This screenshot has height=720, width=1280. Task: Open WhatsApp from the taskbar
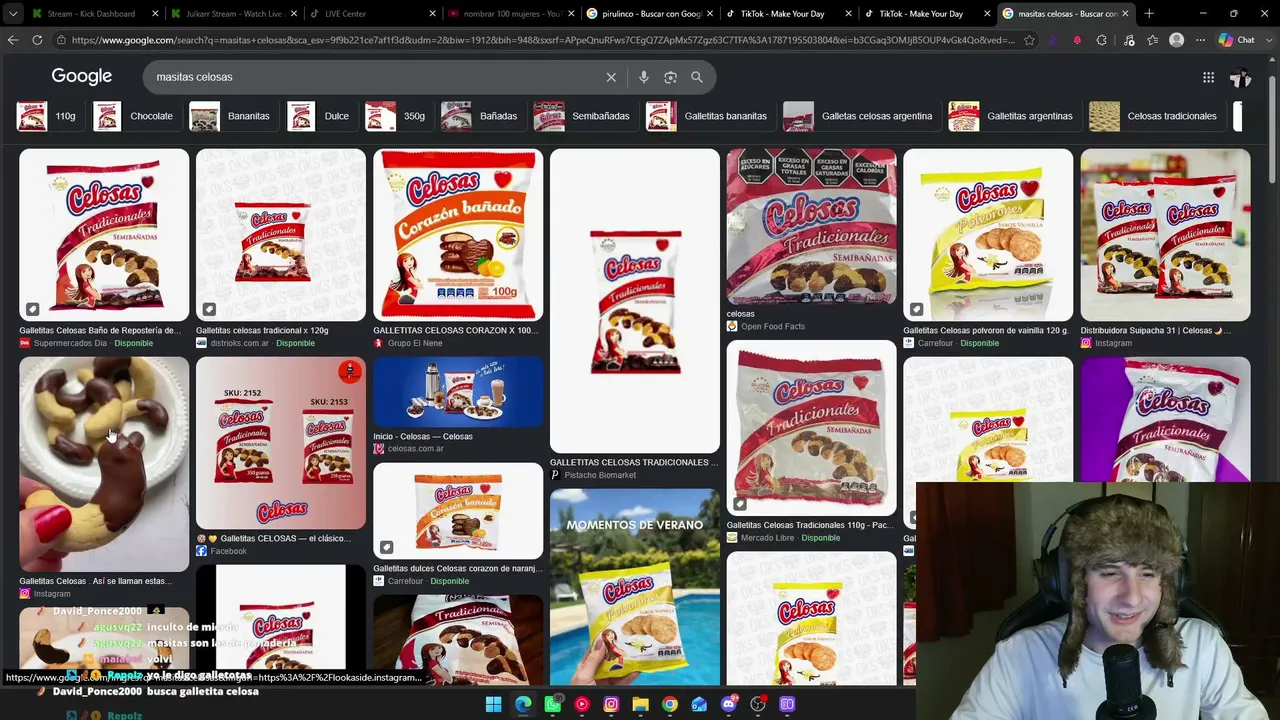(553, 704)
